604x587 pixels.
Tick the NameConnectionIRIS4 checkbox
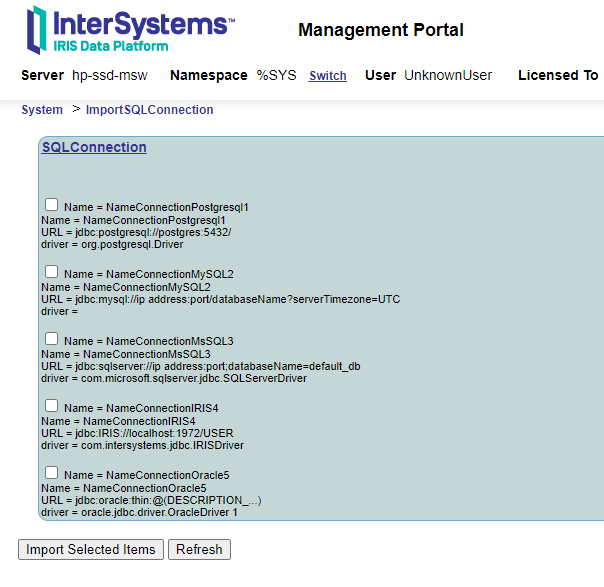(52, 406)
